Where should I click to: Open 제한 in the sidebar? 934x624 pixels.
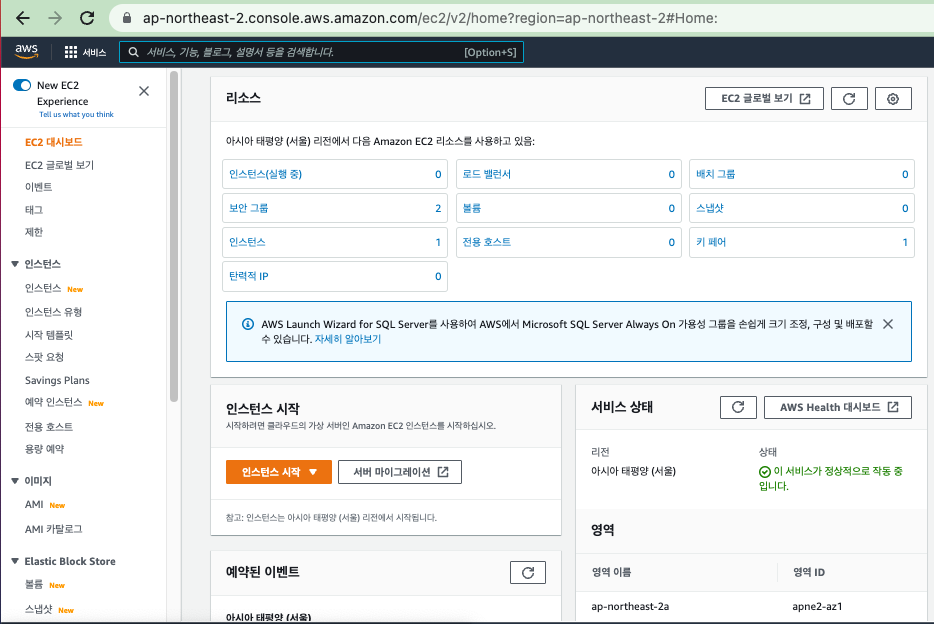point(34,232)
